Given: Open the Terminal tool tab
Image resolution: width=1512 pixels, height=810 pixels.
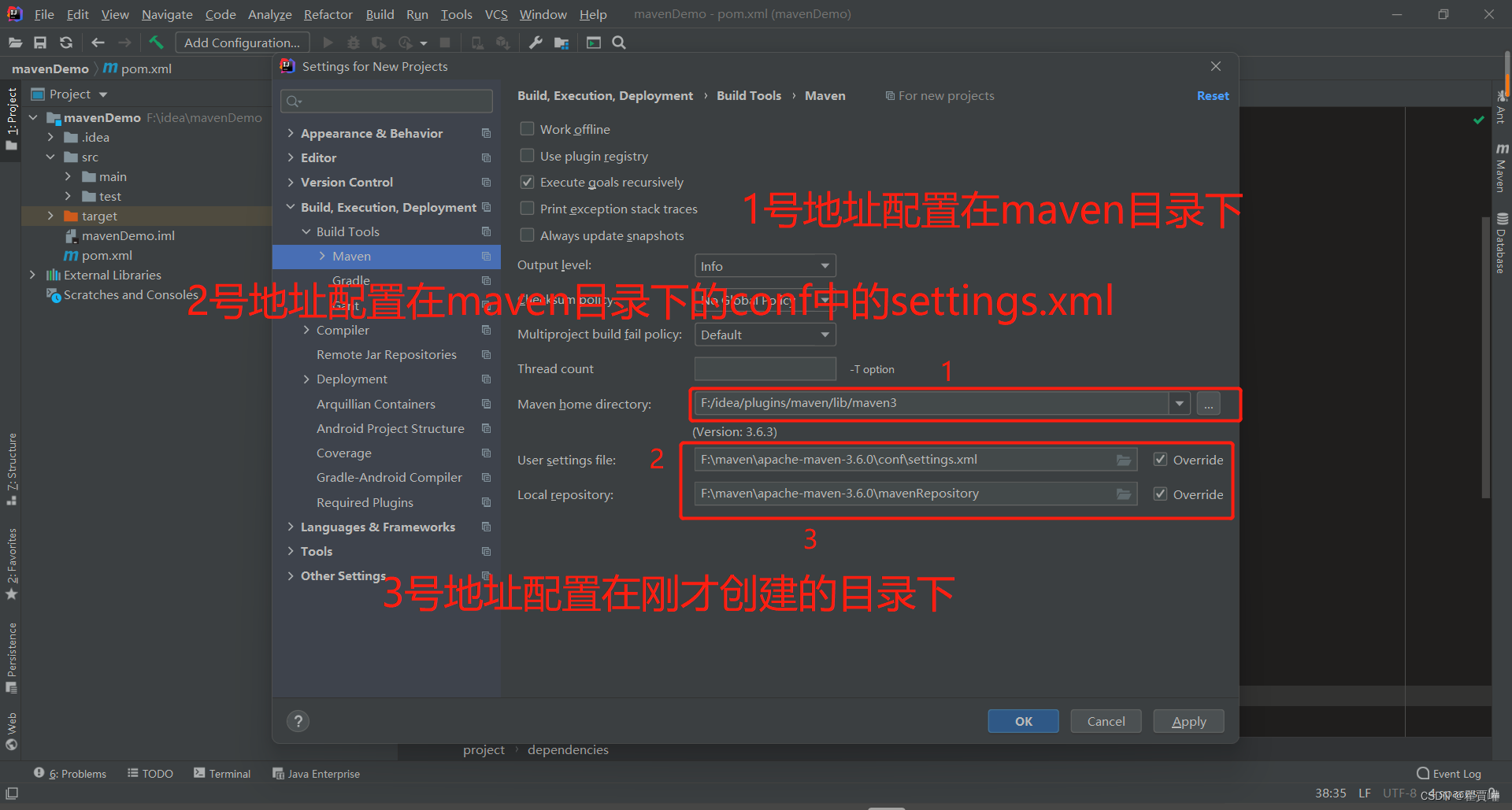Looking at the screenshot, I should tap(222, 774).
